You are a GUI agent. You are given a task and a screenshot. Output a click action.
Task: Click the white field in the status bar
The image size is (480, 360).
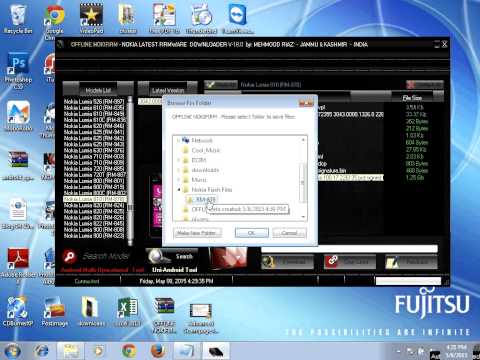408,281
